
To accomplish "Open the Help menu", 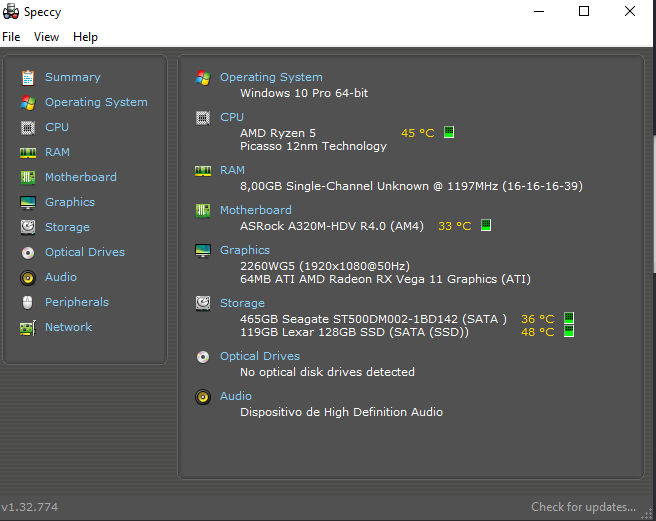I will click(x=85, y=37).
